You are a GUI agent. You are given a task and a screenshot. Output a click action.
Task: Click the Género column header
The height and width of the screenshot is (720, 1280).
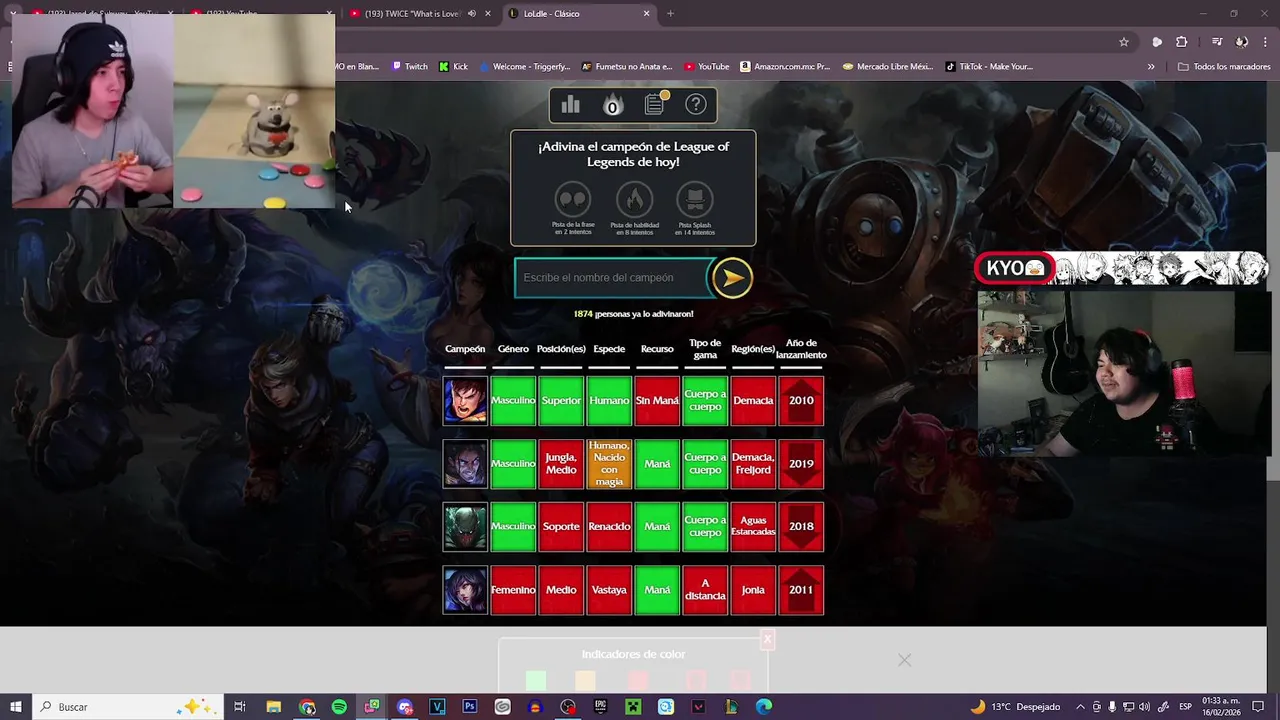tap(513, 349)
